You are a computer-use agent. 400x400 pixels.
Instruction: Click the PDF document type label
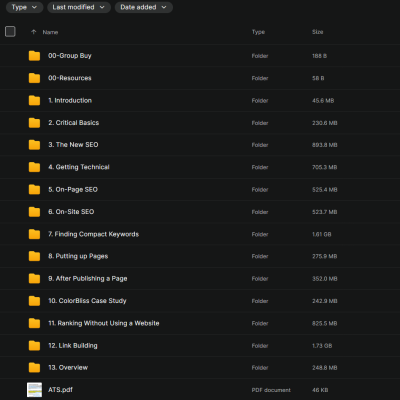(x=271, y=390)
